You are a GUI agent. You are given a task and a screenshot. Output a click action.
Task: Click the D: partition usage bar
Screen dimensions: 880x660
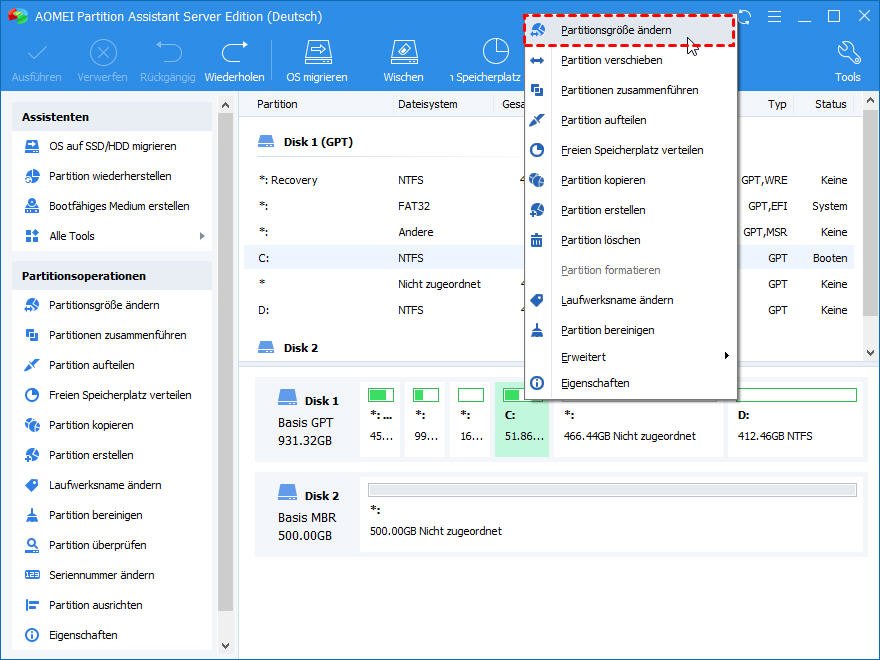coord(797,395)
